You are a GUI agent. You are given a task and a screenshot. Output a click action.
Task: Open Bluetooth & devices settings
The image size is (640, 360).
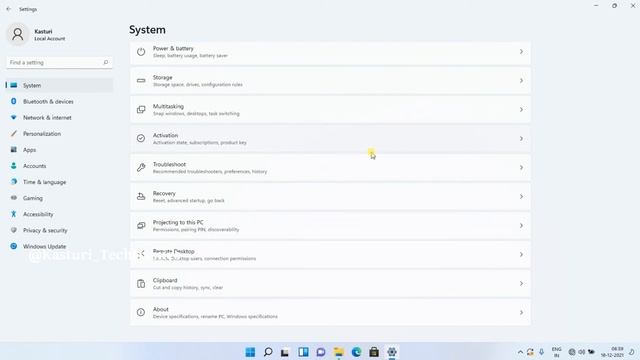(x=60, y=101)
